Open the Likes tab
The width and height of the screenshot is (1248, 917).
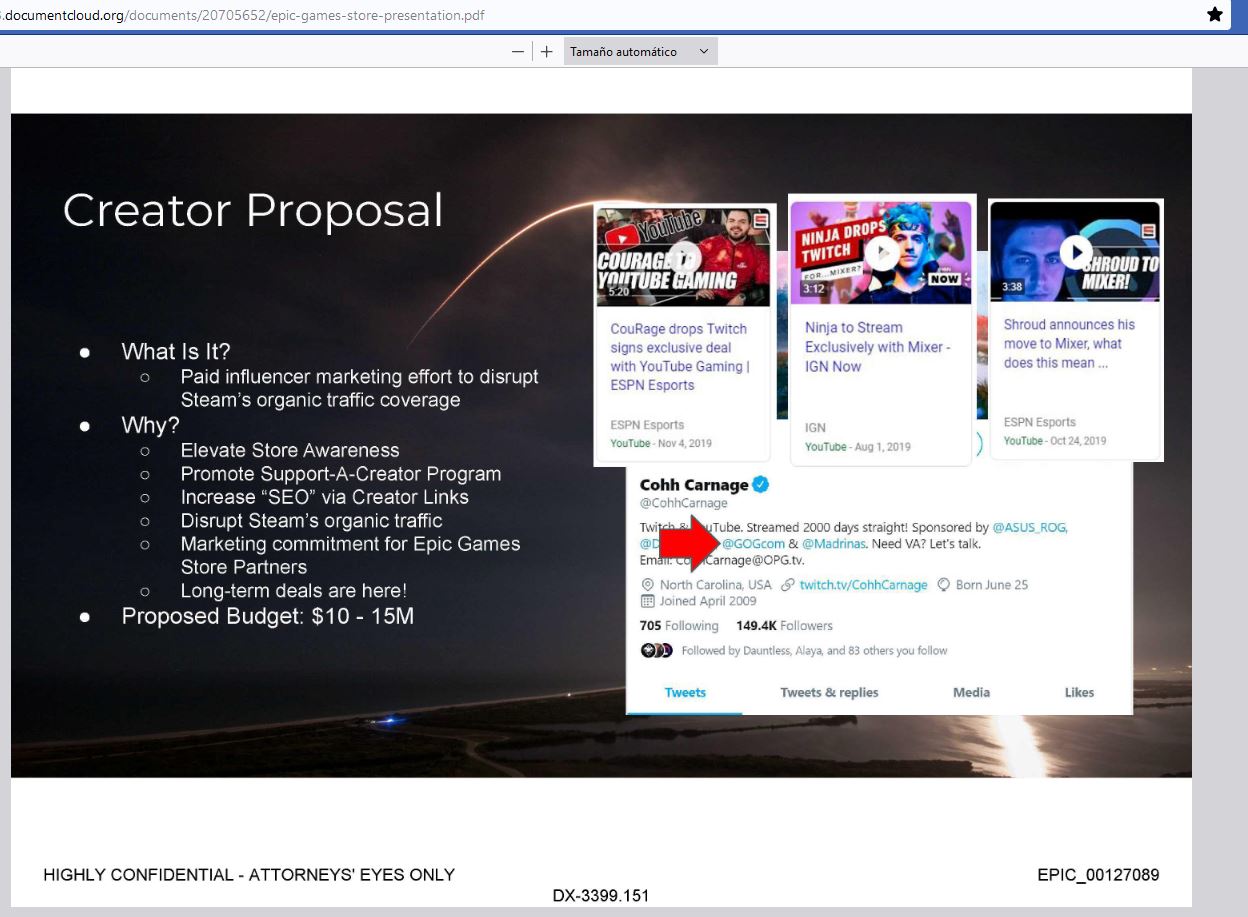coord(1079,692)
